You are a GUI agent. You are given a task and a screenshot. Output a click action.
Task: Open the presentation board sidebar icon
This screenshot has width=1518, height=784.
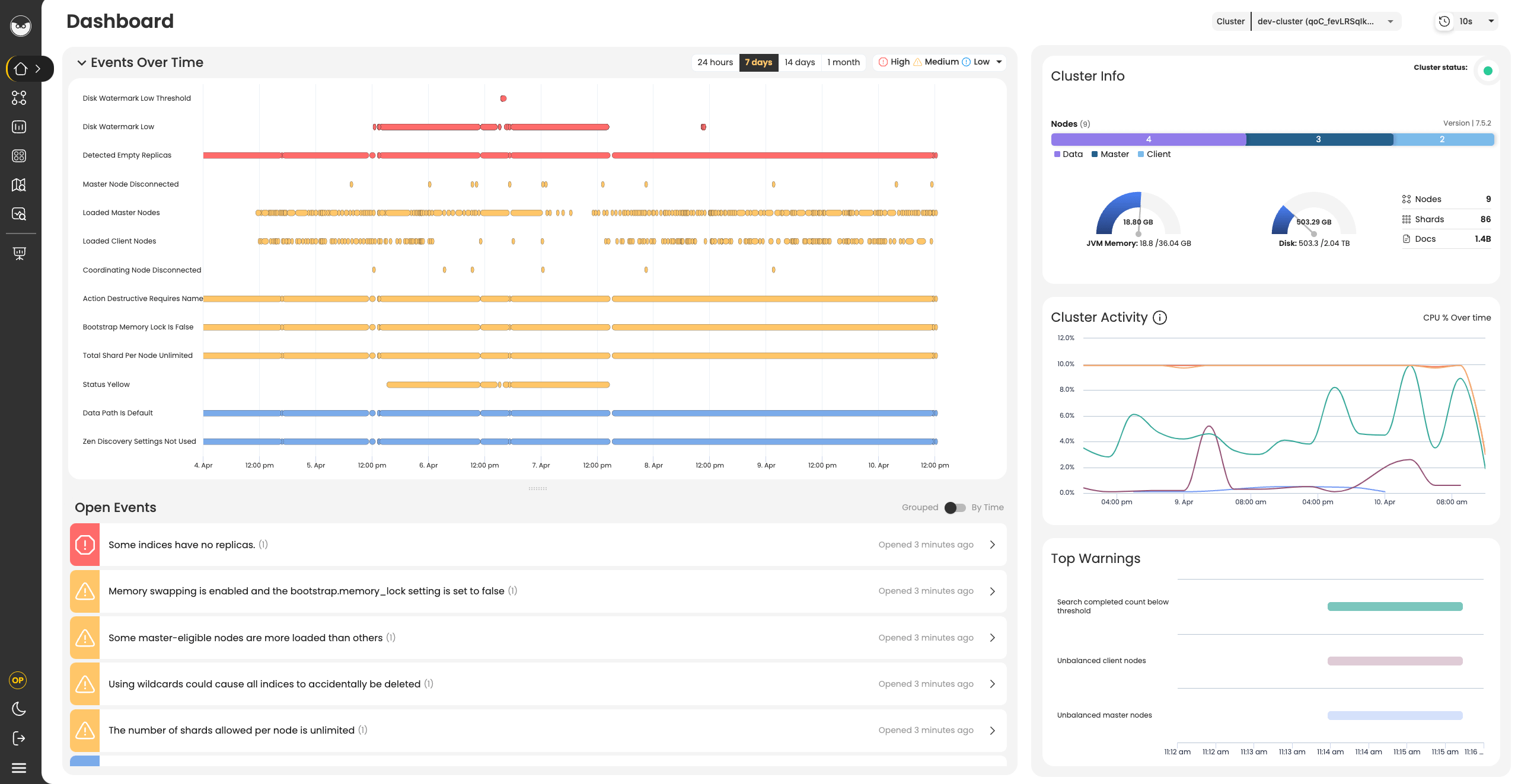(19, 254)
